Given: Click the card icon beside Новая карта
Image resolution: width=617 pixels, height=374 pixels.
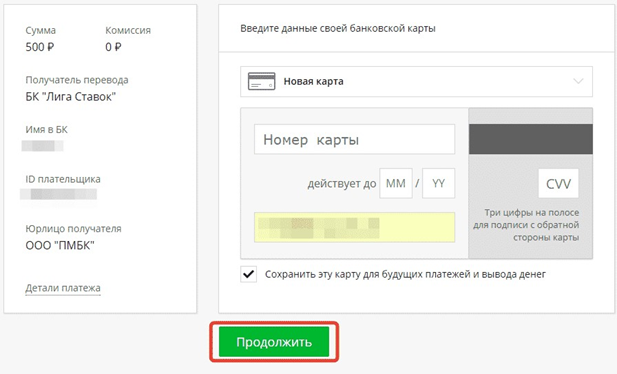Looking at the screenshot, I should pos(262,81).
